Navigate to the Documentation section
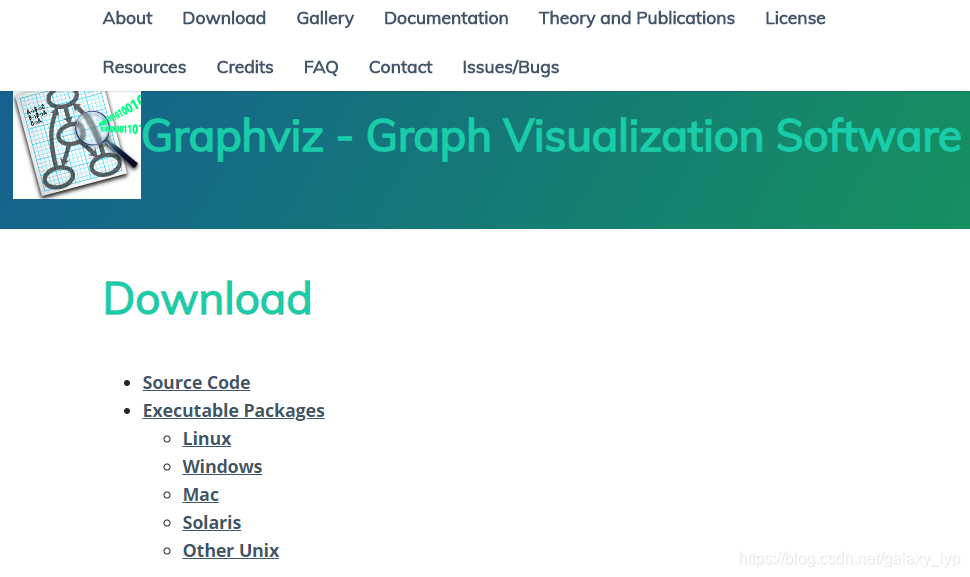Image resolution: width=970 pixels, height=577 pixels. pyautogui.click(x=446, y=18)
